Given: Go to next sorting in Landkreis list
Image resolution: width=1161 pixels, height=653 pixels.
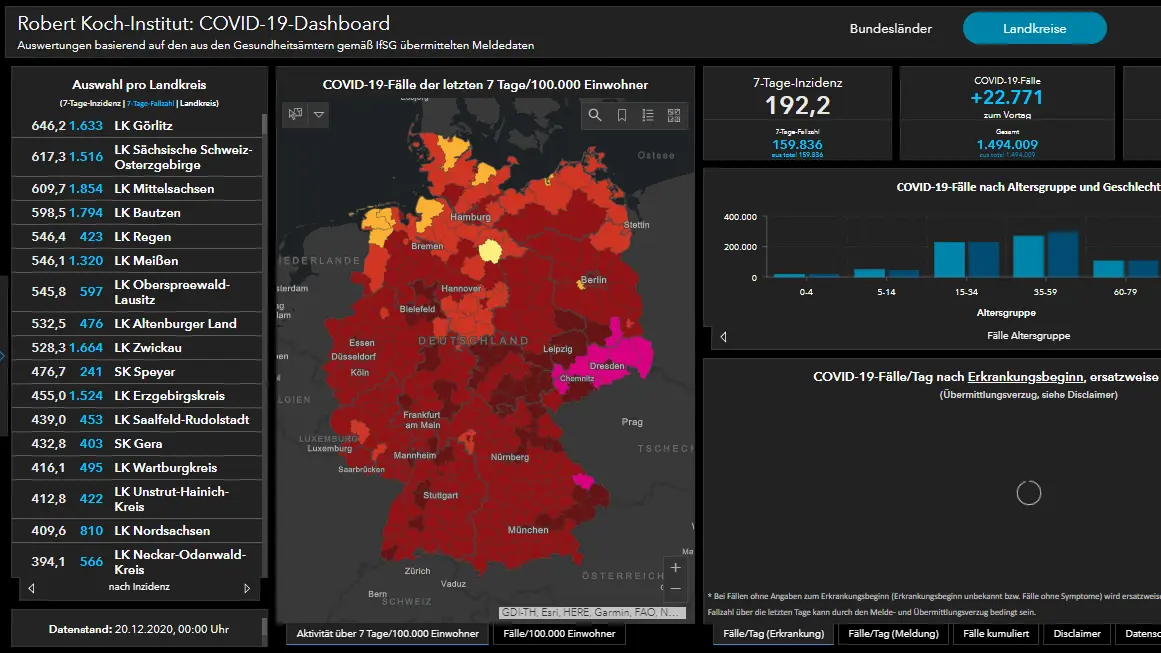Looking at the screenshot, I should click(247, 588).
